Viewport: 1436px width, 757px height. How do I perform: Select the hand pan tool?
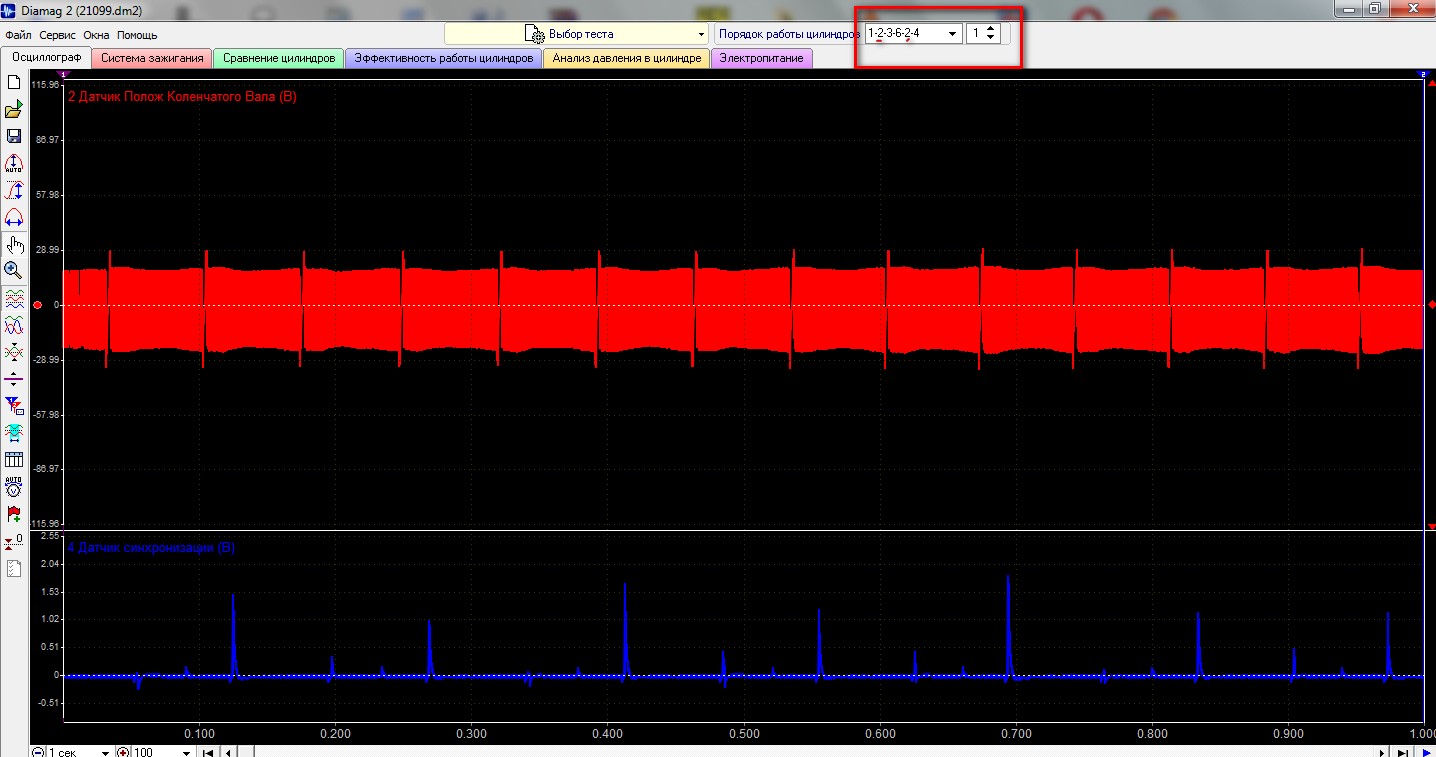[x=14, y=245]
